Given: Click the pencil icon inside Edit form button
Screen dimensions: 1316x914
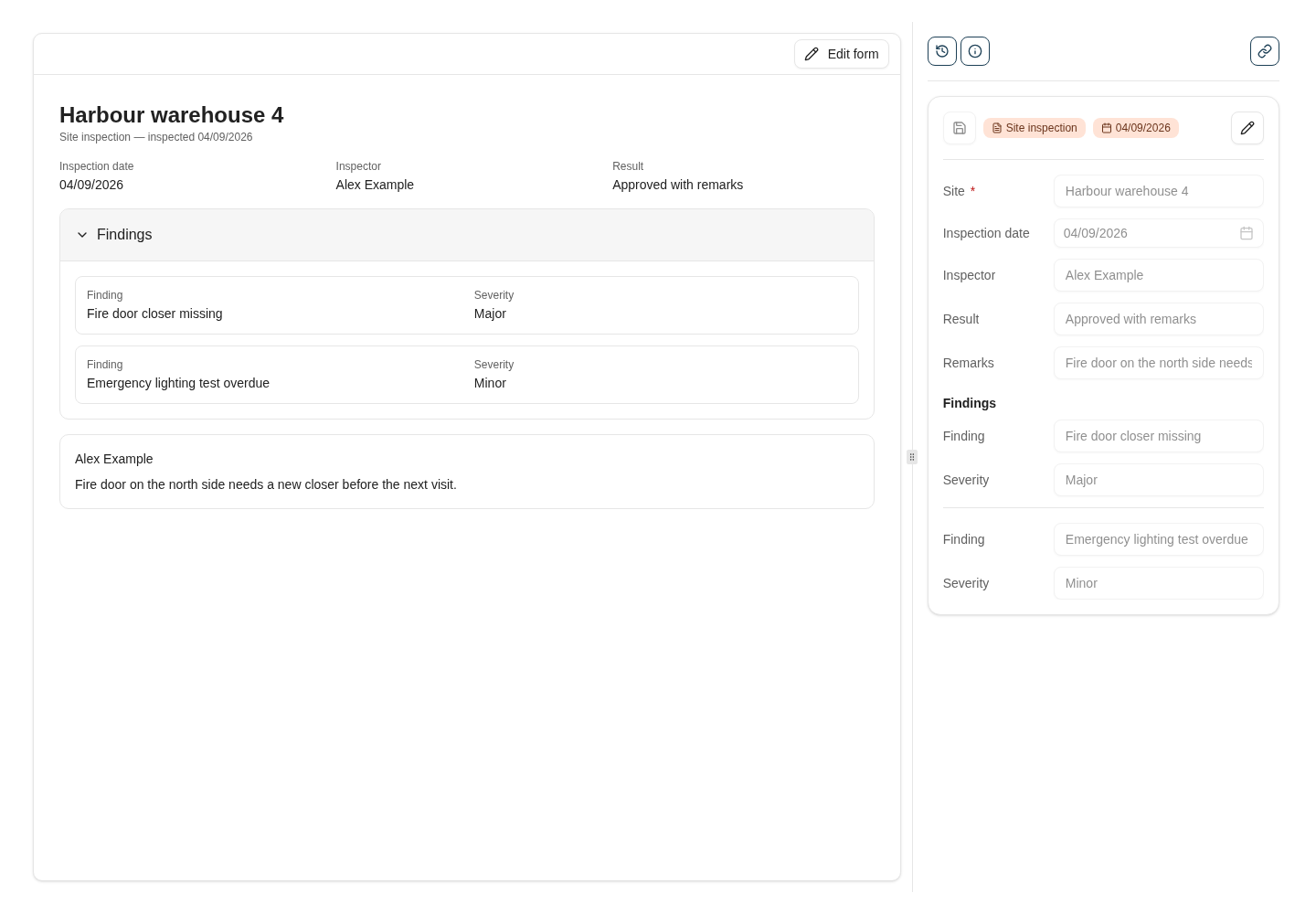Looking at the screenshot, I should pyautogui.click(x=811, y=54).
